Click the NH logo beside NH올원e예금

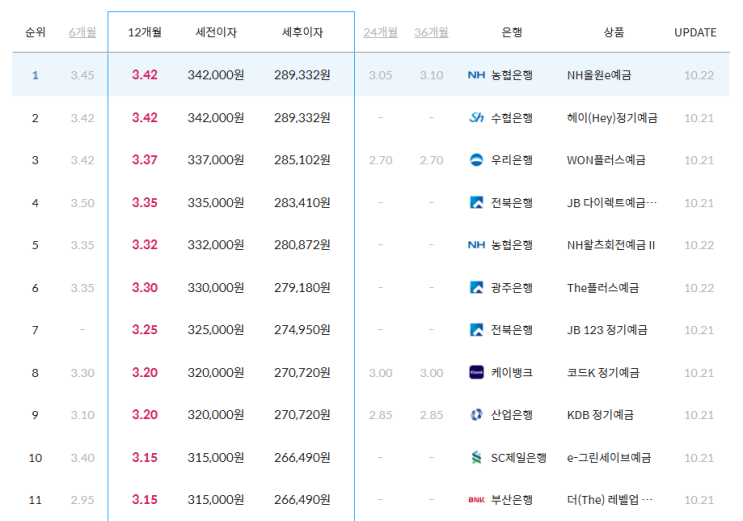click(x=476, y=75)
